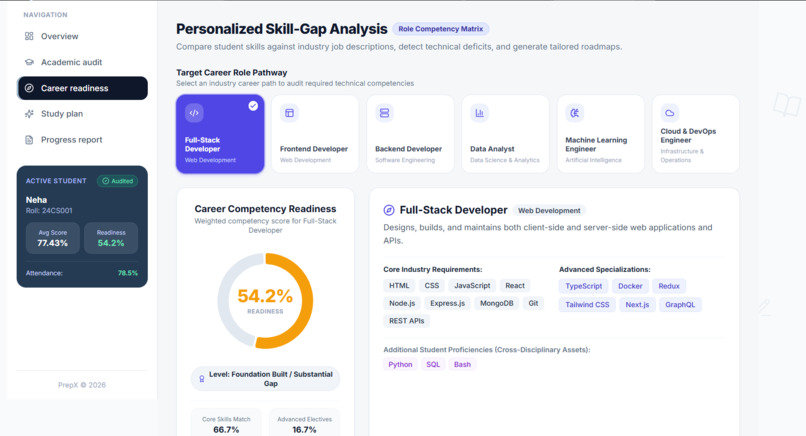Click the Tailwind CSS specialization chip
This screenshot has width=806, height=436.
[587, 304]
